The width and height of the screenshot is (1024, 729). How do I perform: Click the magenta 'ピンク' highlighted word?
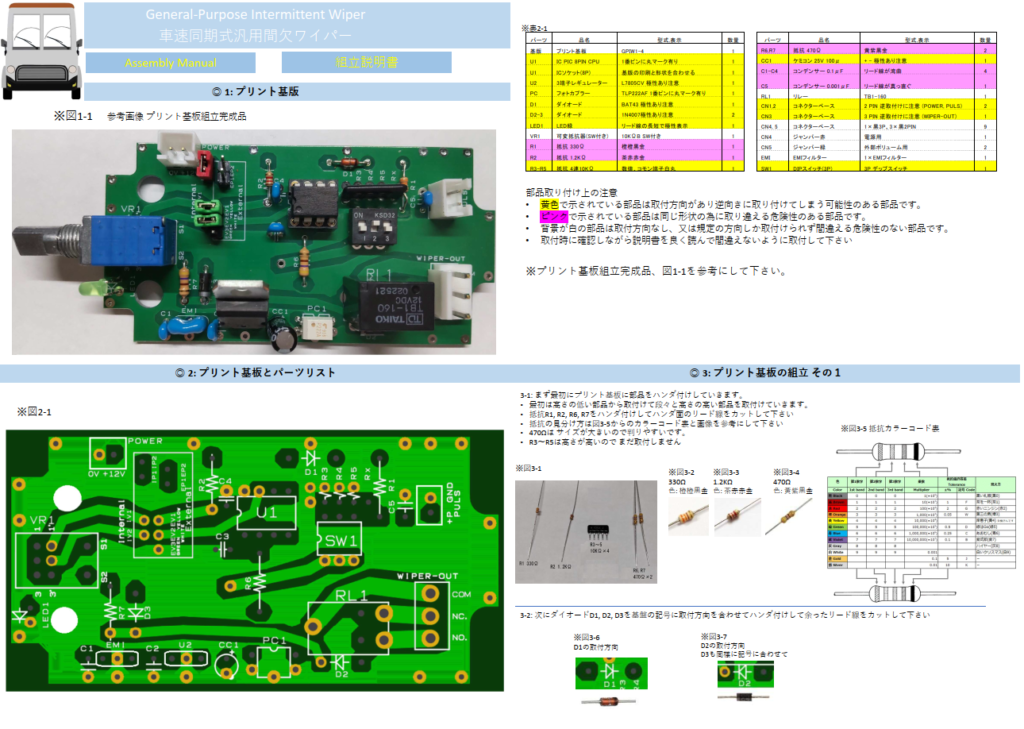point(554,216)
